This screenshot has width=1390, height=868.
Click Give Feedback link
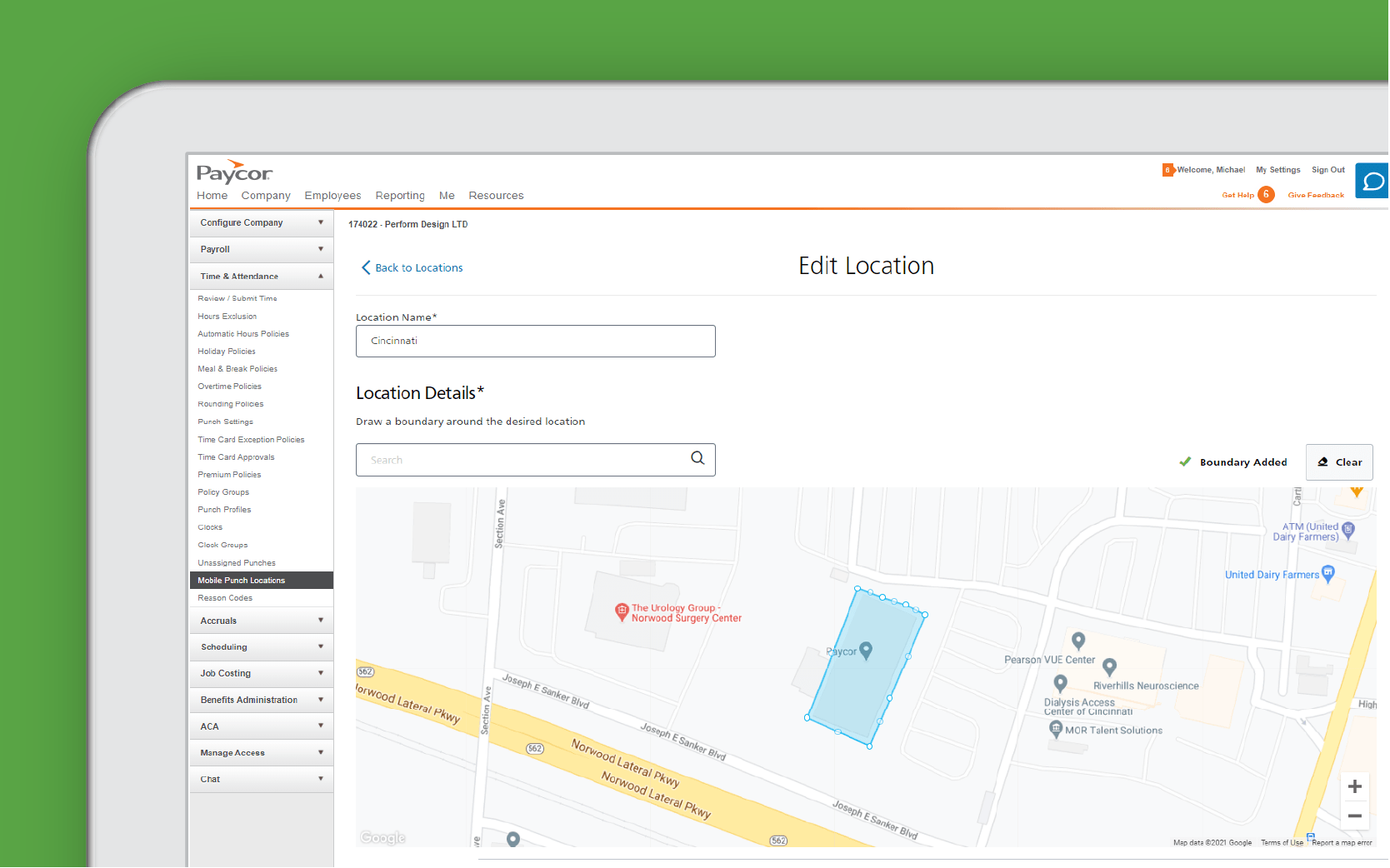(1316, 195)
